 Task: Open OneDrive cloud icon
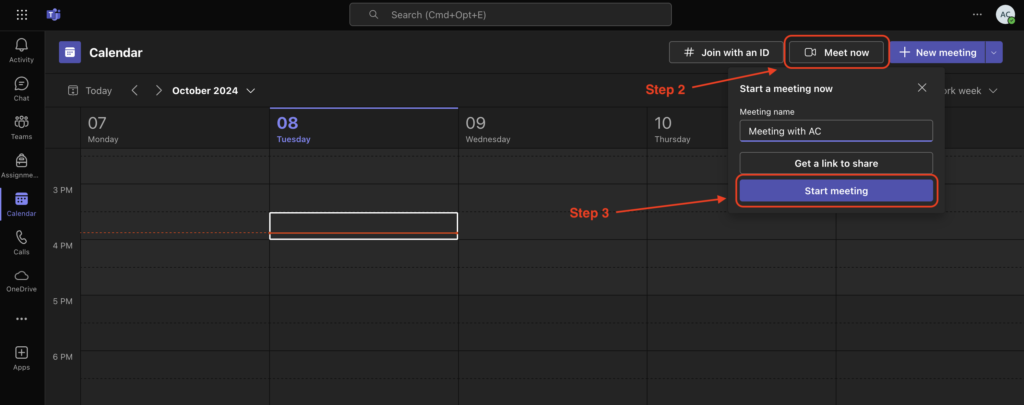(21, 276)
